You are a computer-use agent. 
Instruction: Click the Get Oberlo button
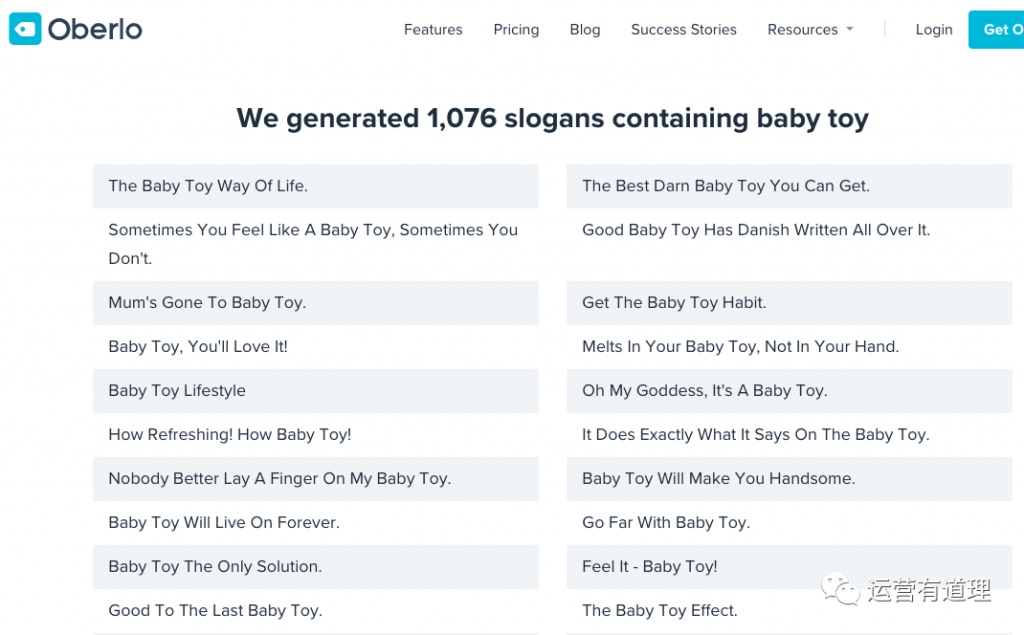coord(996,29)
